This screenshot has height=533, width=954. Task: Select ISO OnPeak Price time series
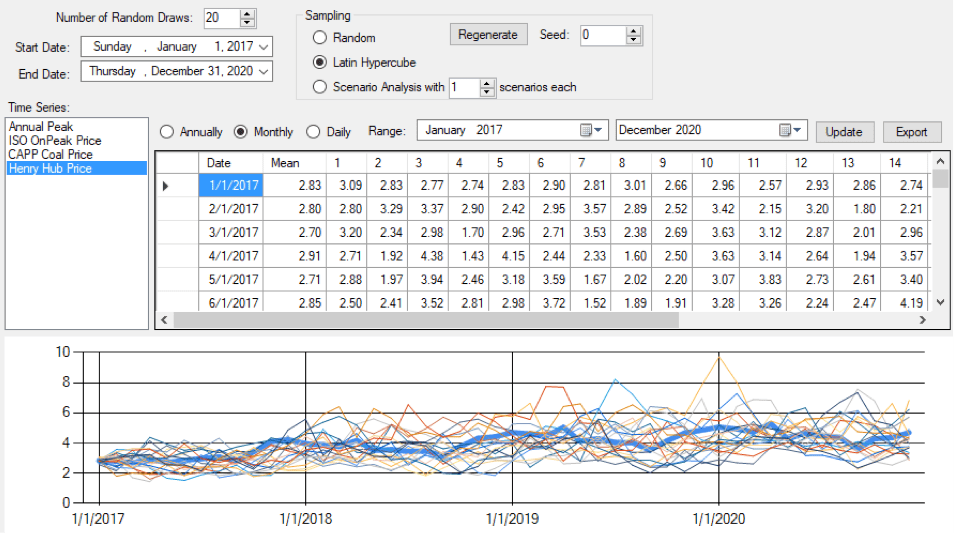tap(55, 141)
